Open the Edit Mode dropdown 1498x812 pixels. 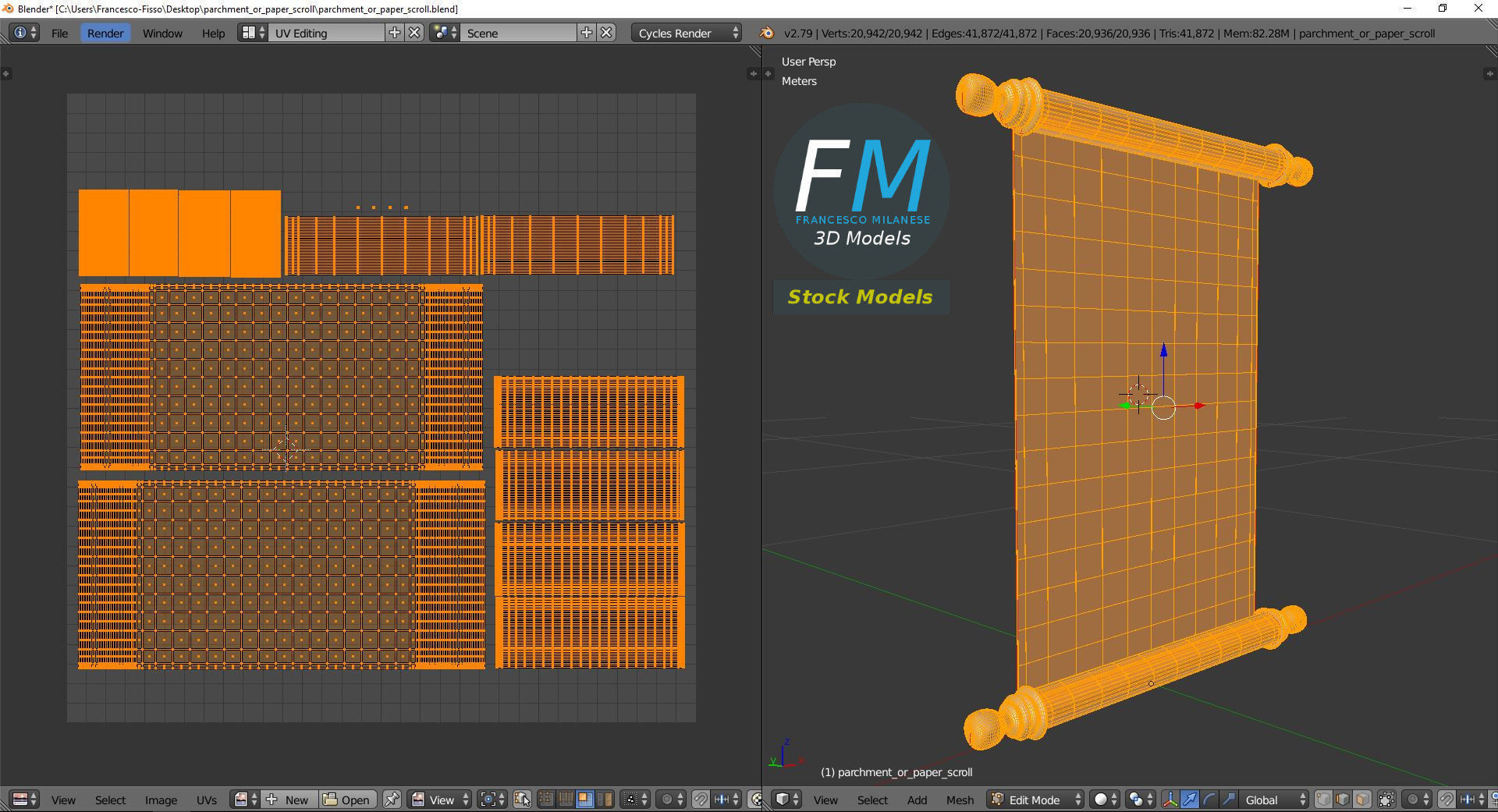tap(1036, 800)
